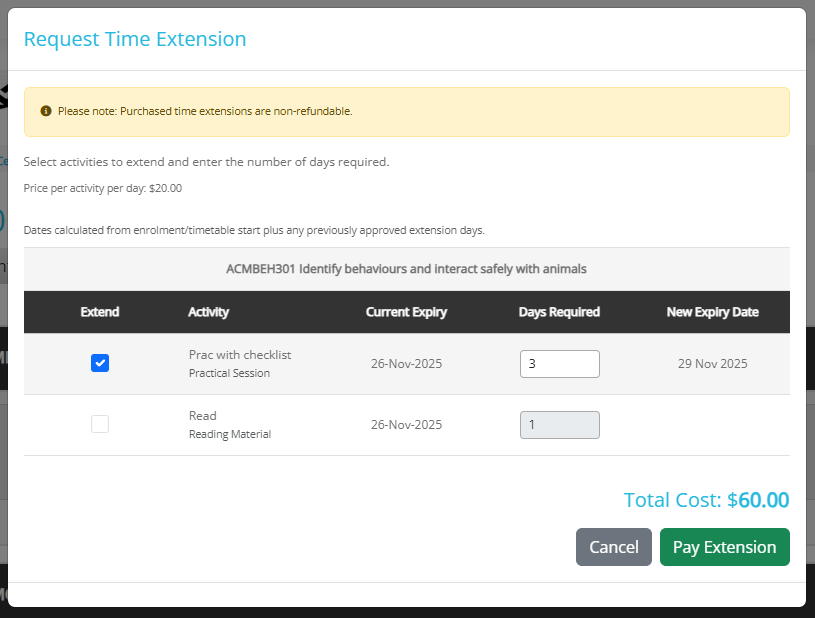Click the Days Required column header
Viewport: 815px width, 618px height.
pyautogui.click(x=559, y=312)
